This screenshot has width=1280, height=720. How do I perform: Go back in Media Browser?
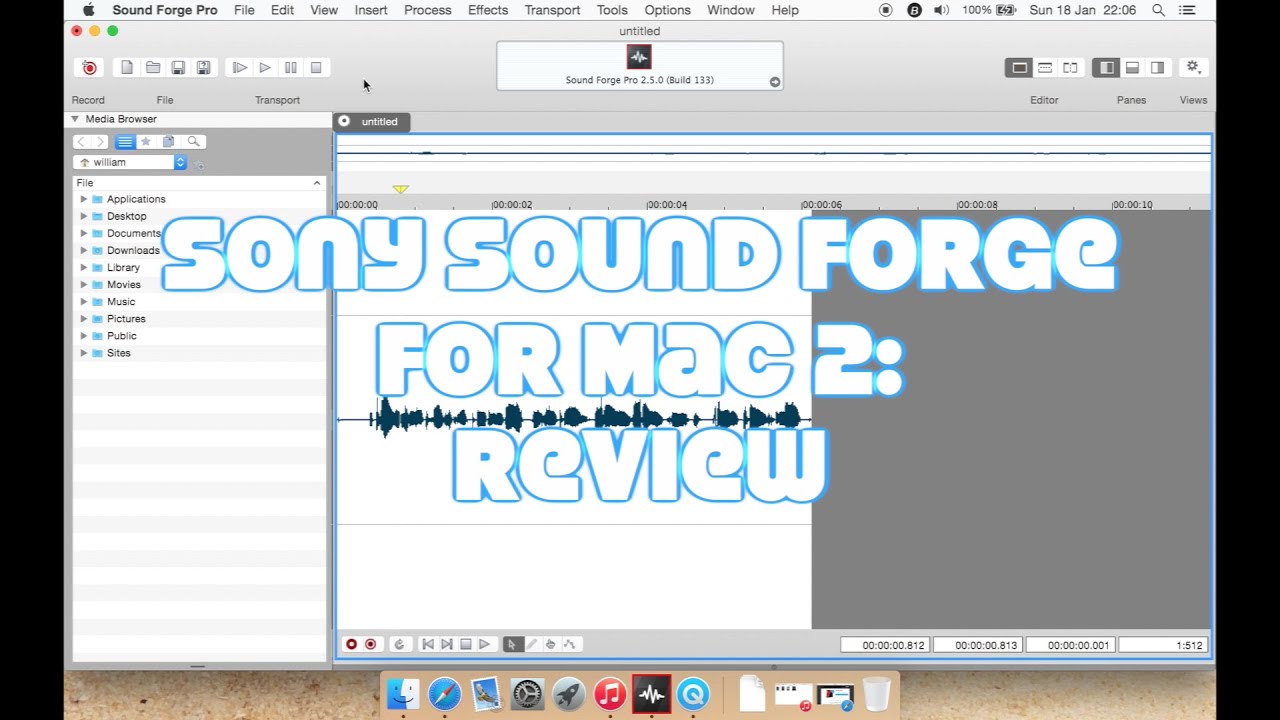[82, 142]
